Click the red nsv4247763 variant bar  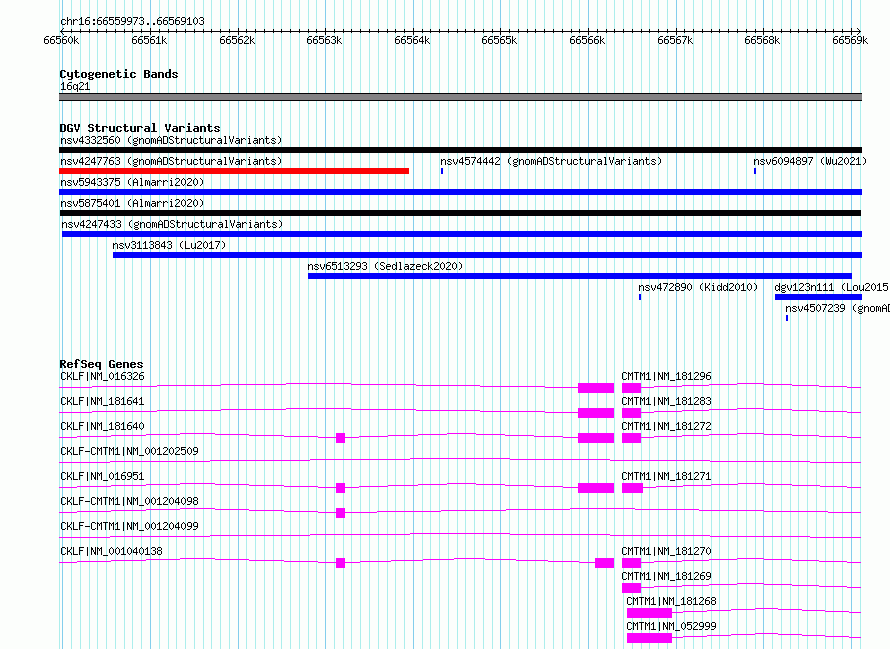[x=234, y=171]
